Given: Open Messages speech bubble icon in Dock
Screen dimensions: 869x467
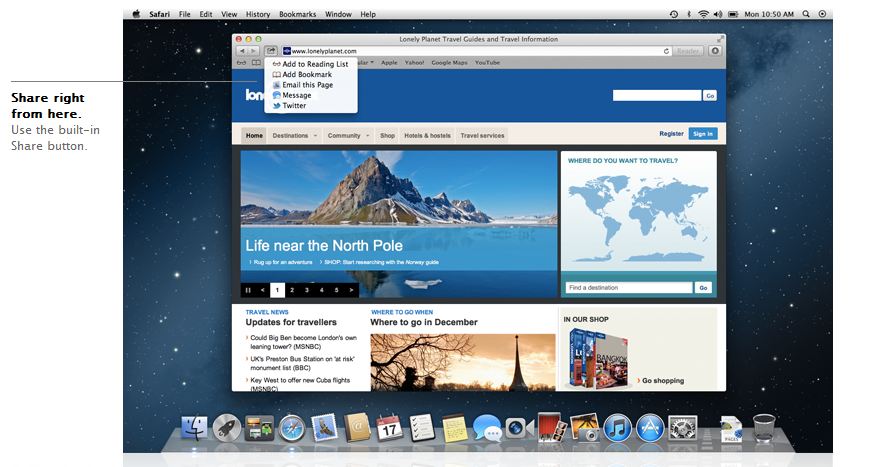Looking at the screenshot, I should pos(487,428).
